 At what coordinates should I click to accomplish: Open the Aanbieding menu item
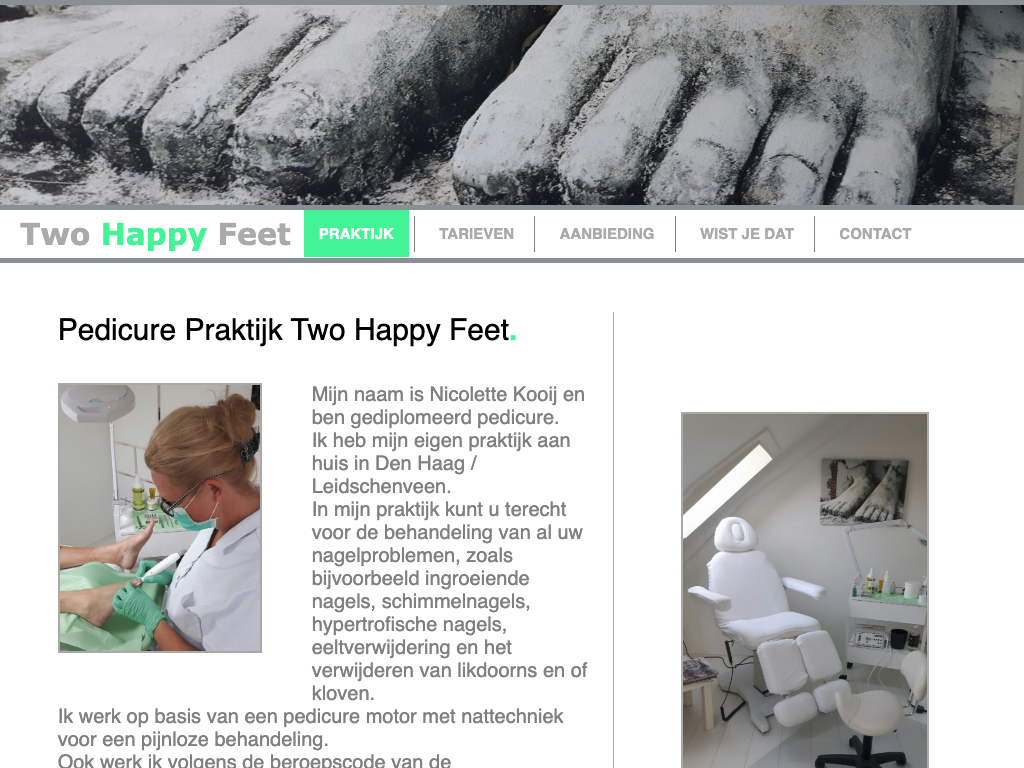point(607,234)
